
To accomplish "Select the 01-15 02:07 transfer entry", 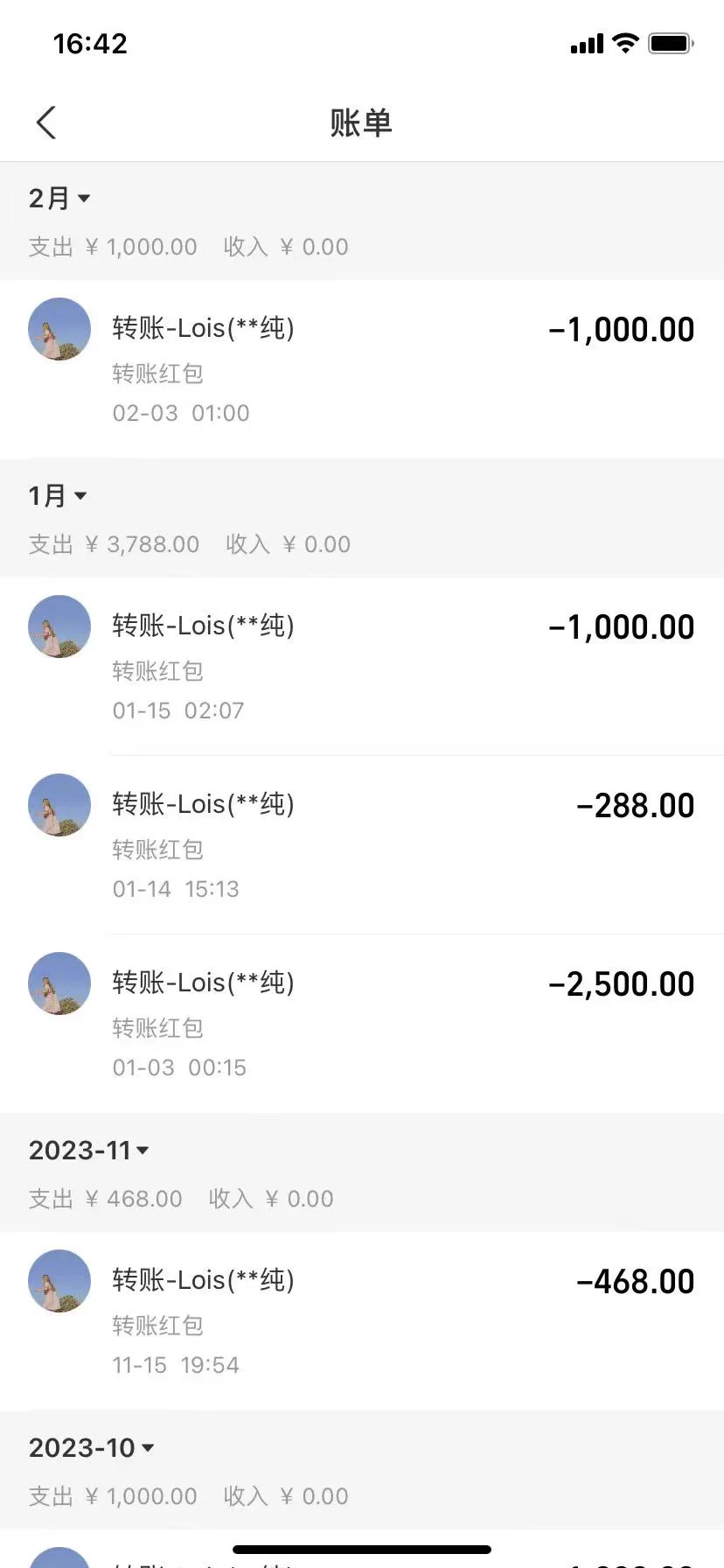I will point(402,666).
